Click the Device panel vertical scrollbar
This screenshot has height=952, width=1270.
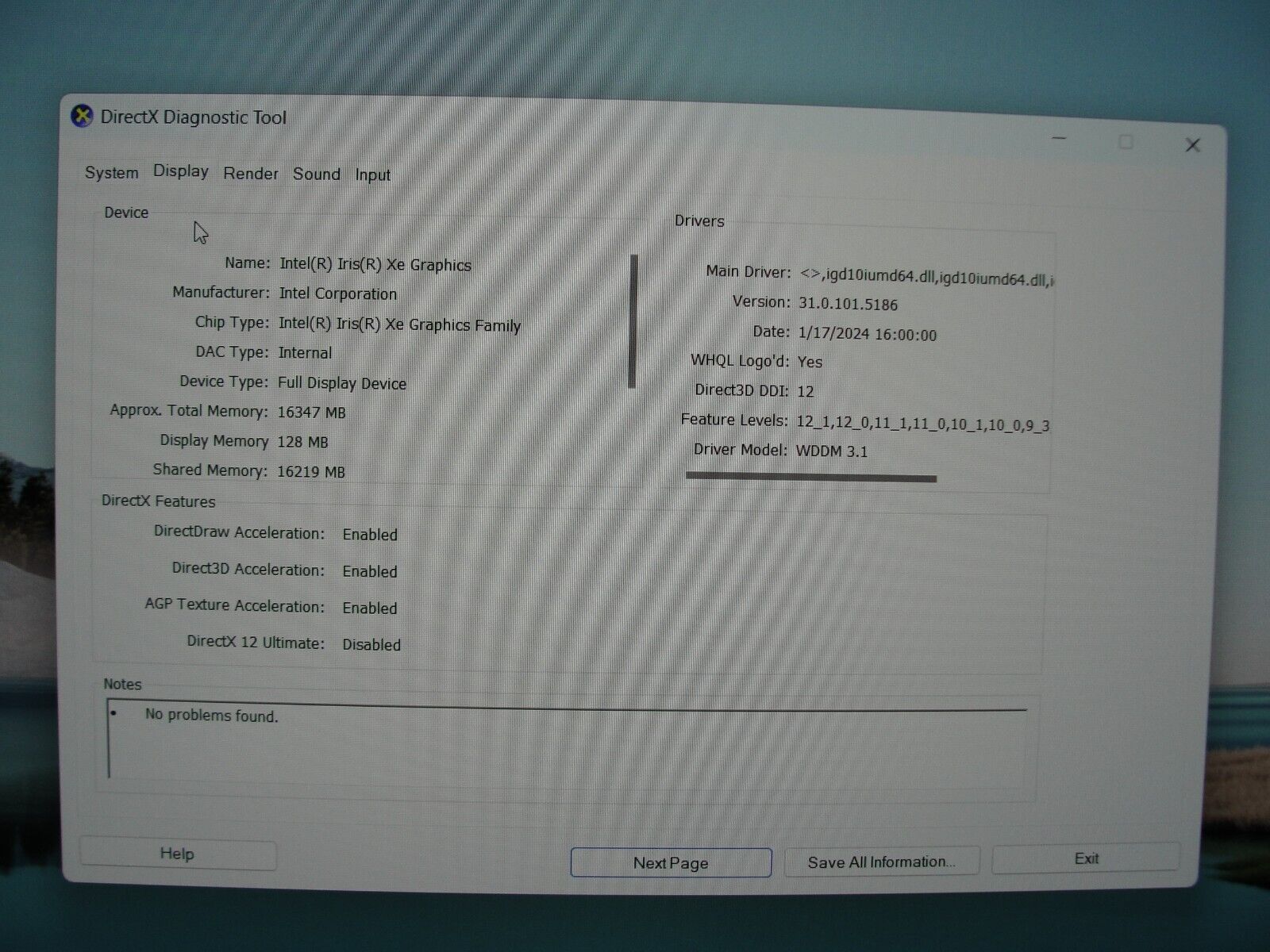[x=633, y=321]
